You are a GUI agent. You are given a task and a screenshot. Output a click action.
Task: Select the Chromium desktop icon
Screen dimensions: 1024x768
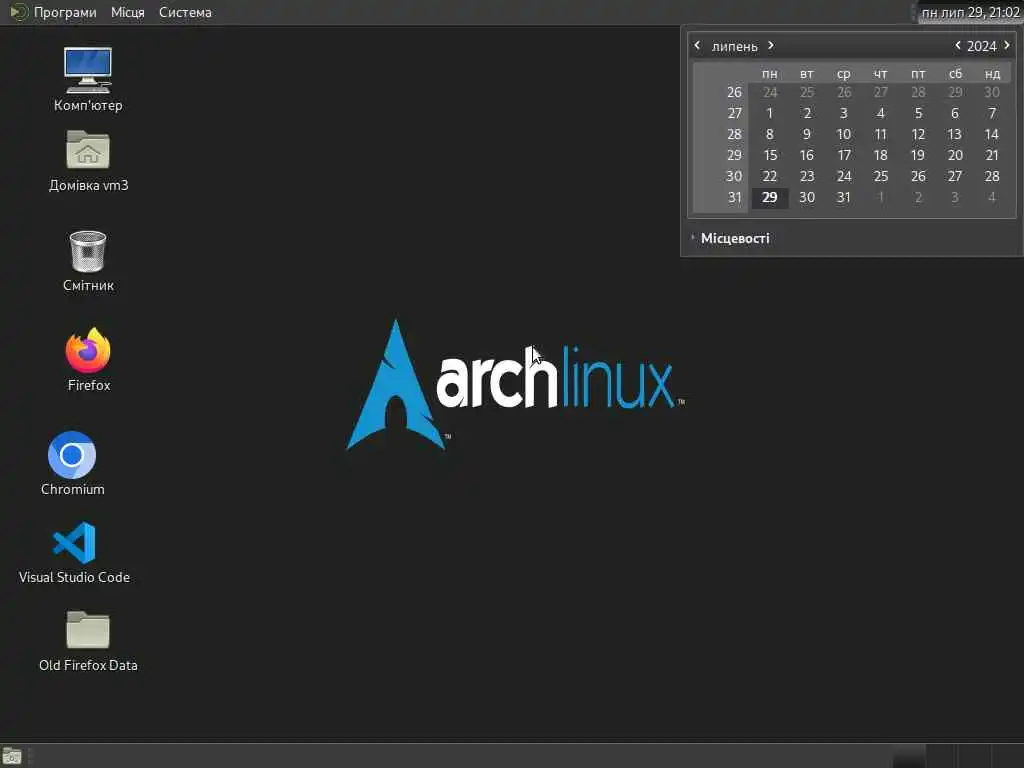pyautogui.click(x=72, y=464)
